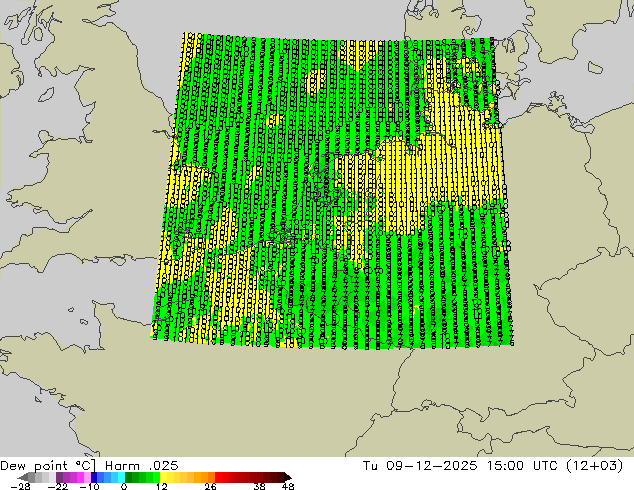Click the 48 legend scale value
Screen dimensions: 634x490
coord(288,486)
